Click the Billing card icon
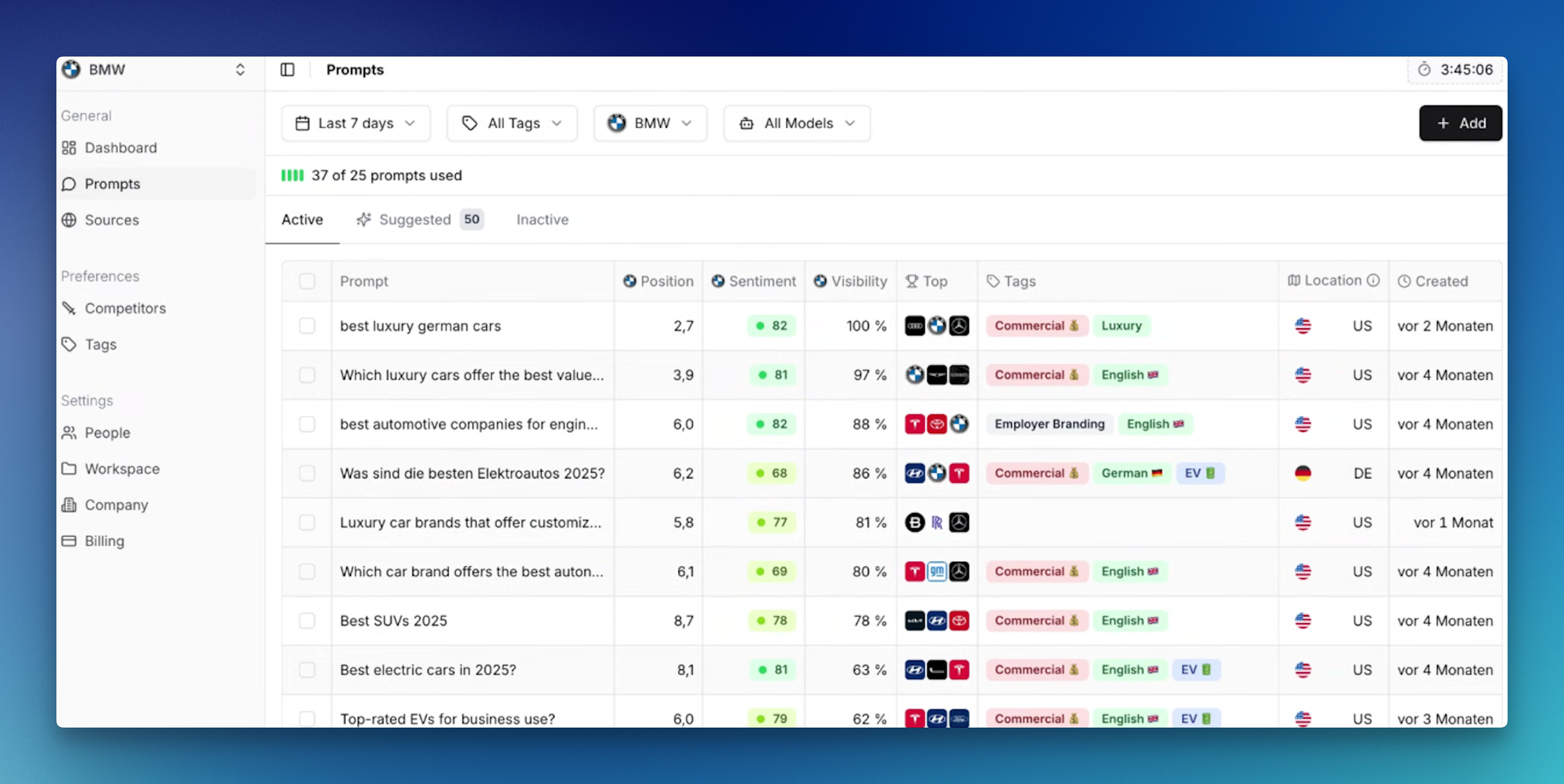The width and height of the screenshot is (1564, 784). point(69,541)
